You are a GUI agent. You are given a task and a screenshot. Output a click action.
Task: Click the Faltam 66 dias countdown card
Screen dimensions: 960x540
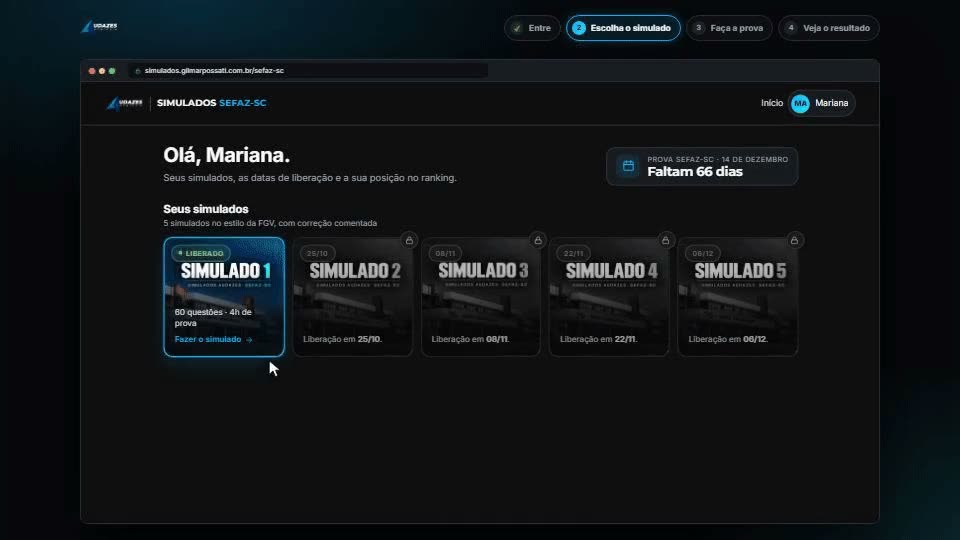tap(702, 166)
